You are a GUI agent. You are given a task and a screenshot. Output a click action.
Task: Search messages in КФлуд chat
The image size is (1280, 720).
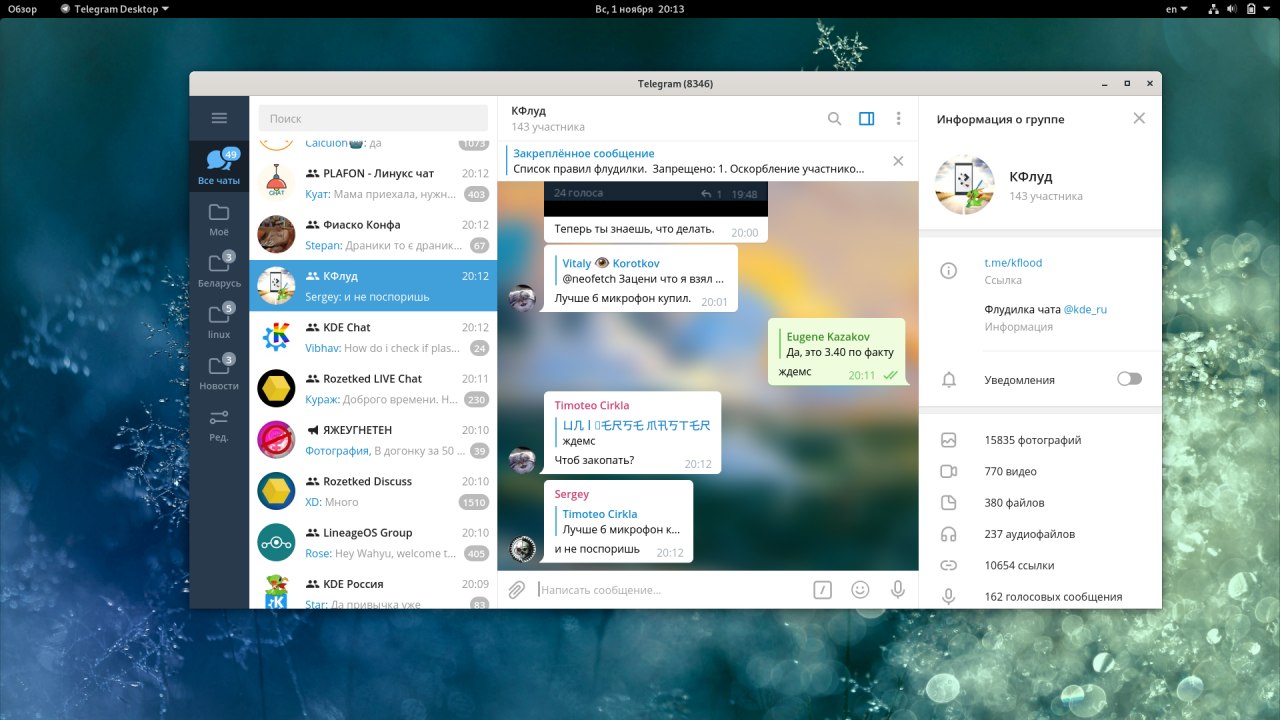click(834, 118)
